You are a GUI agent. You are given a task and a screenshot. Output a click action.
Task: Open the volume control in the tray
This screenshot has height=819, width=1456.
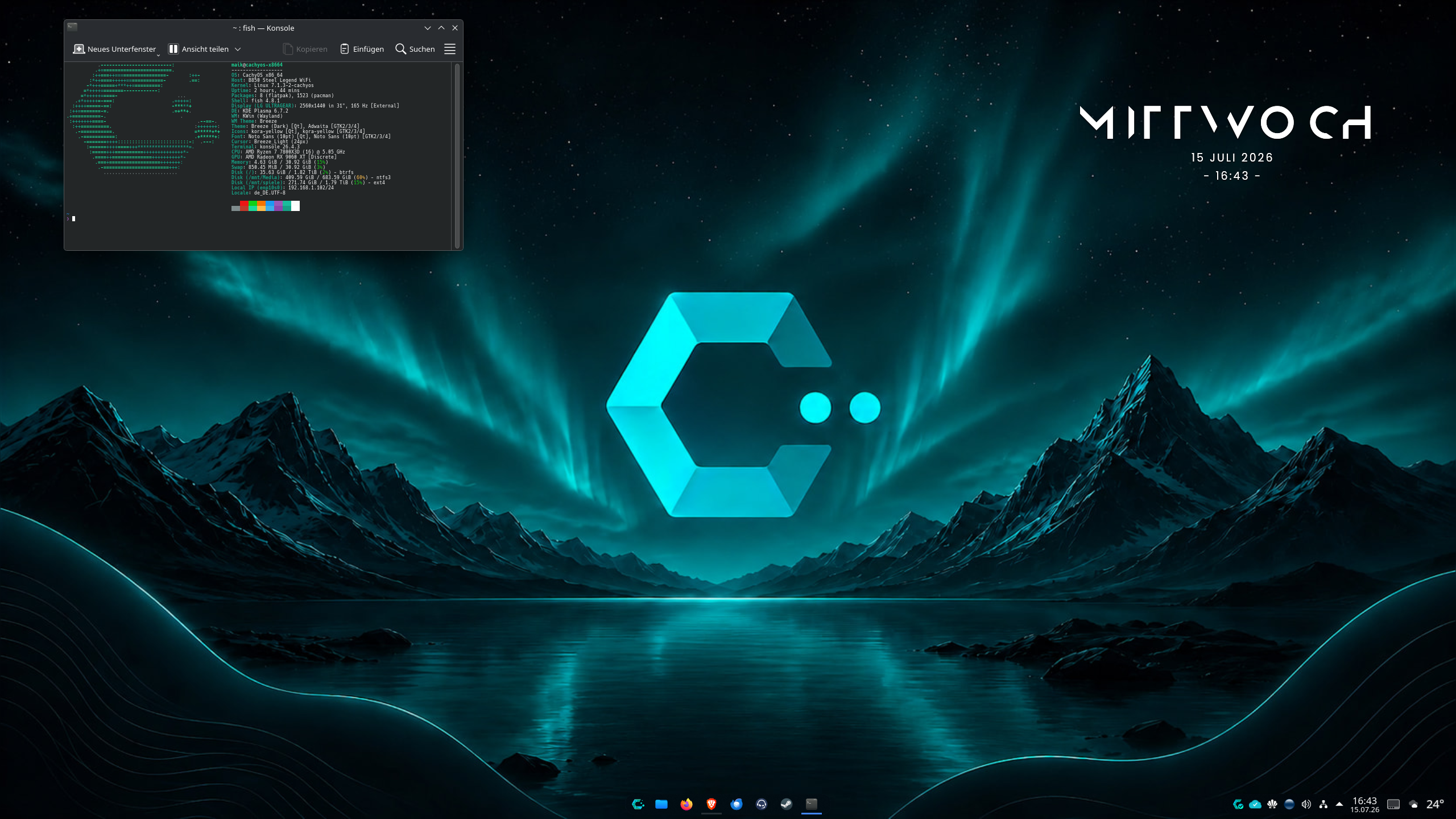1306,804
